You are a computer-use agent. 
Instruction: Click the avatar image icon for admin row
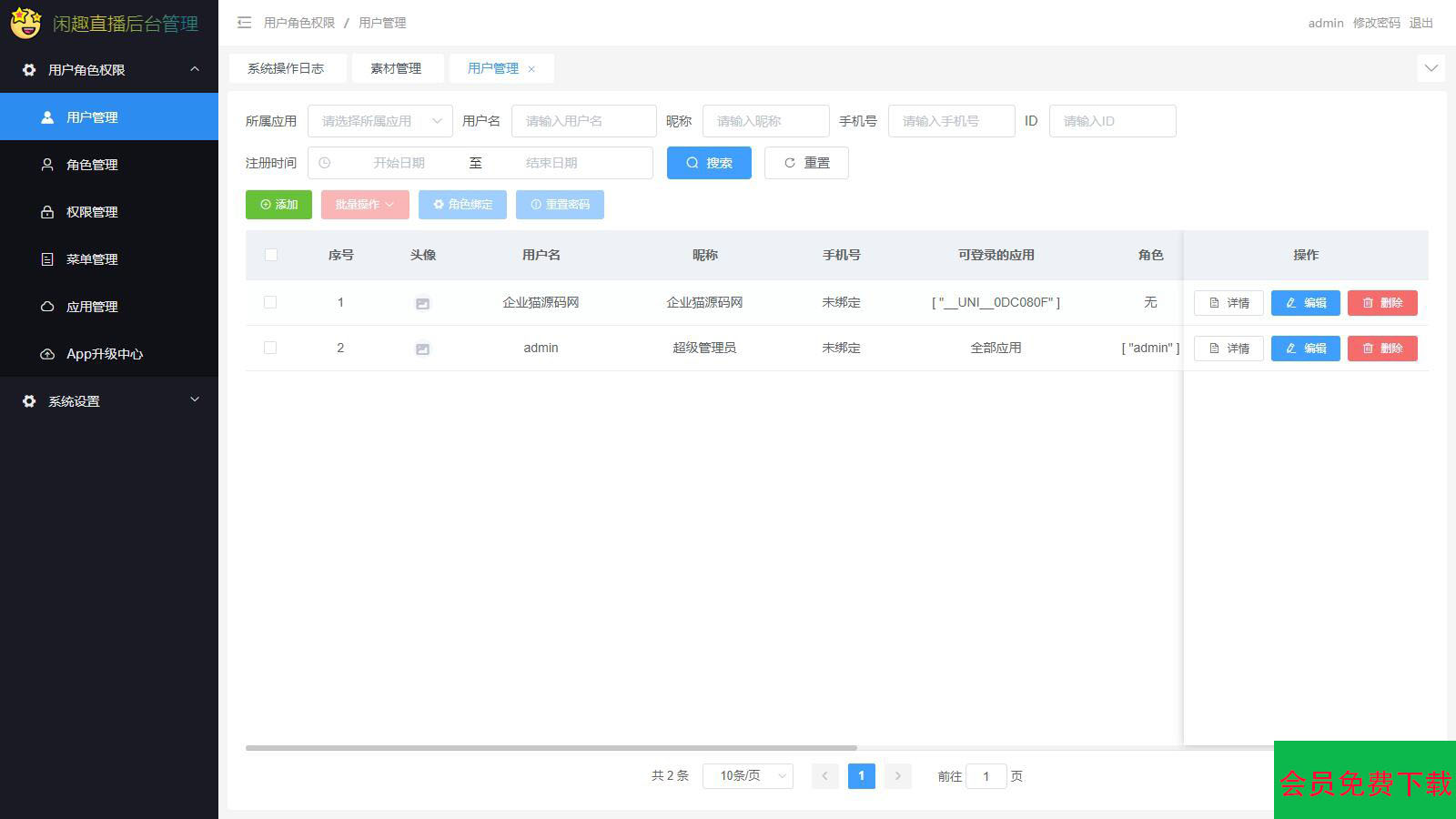click(x=422, y=349)
